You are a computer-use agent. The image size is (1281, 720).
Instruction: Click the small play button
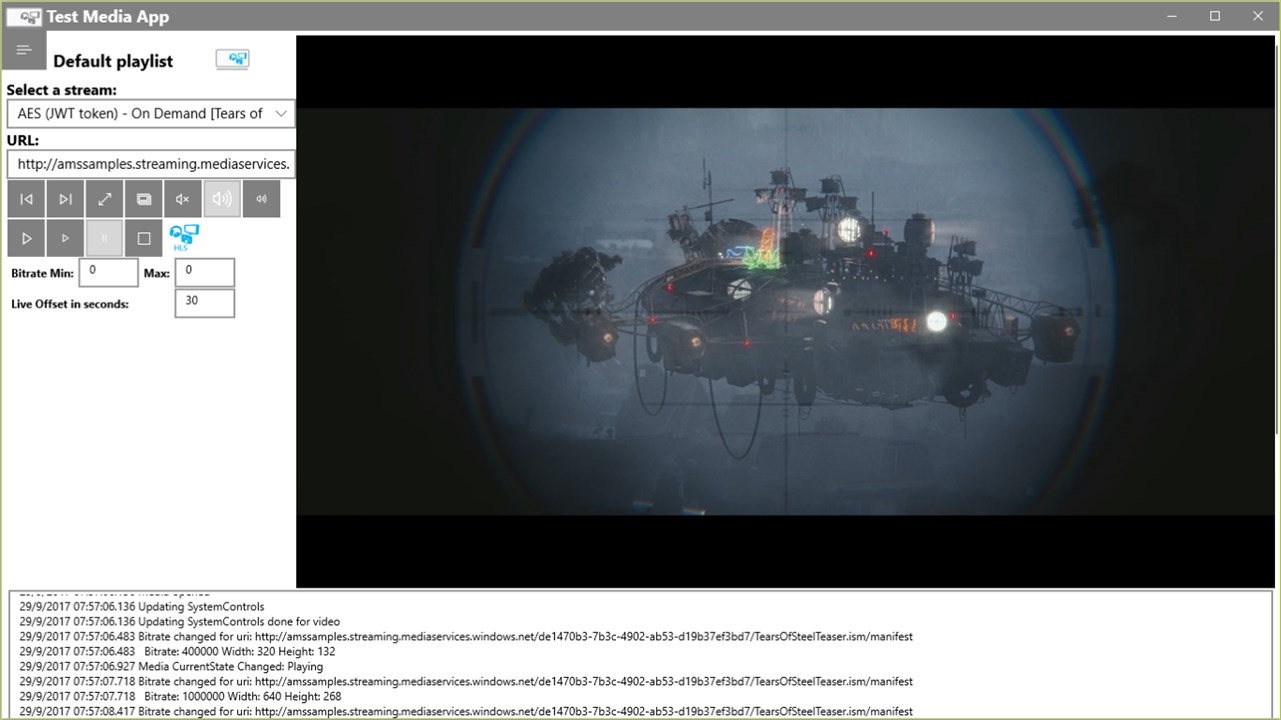(x=65, y=238)
